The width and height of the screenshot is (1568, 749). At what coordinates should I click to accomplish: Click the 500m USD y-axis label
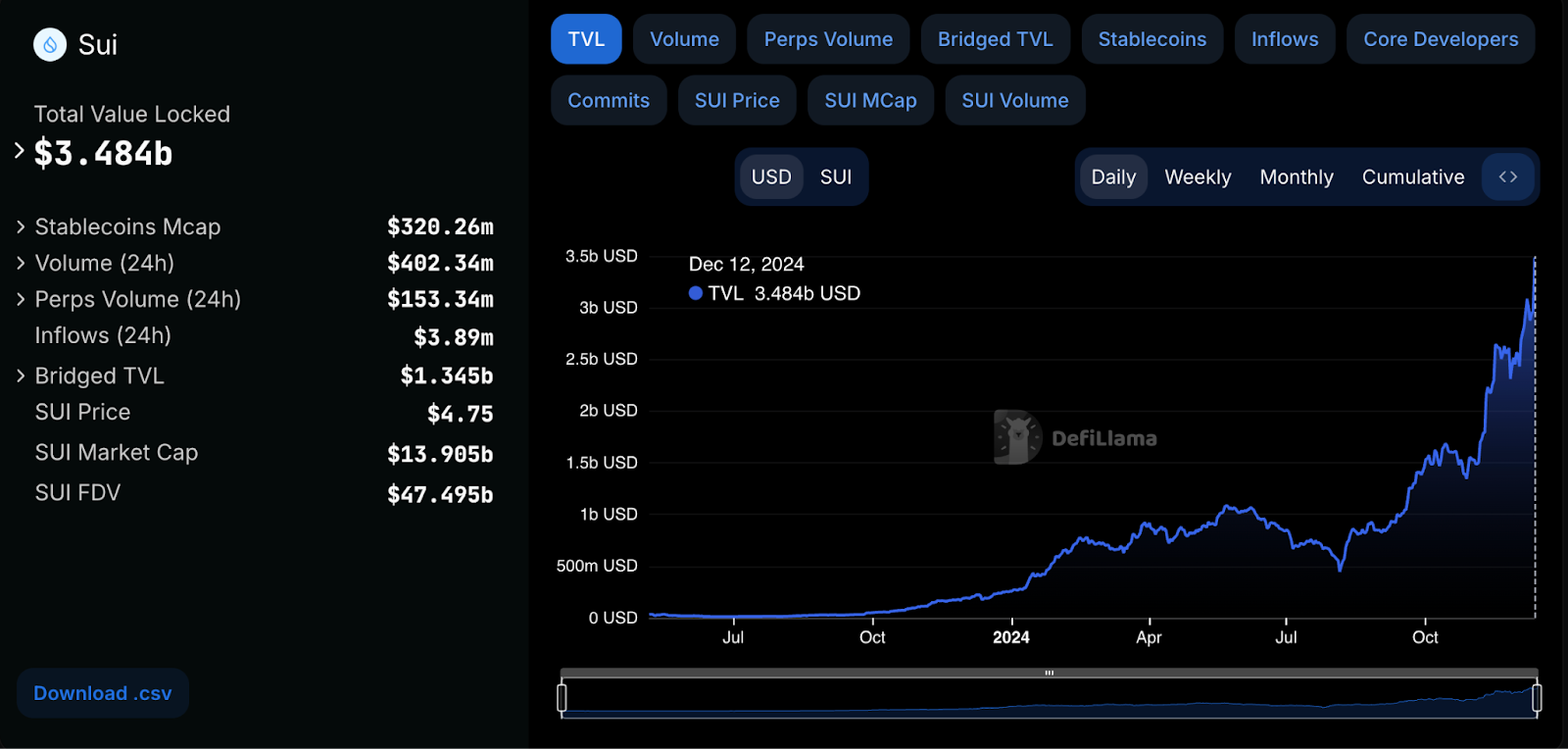pos(597,566)
